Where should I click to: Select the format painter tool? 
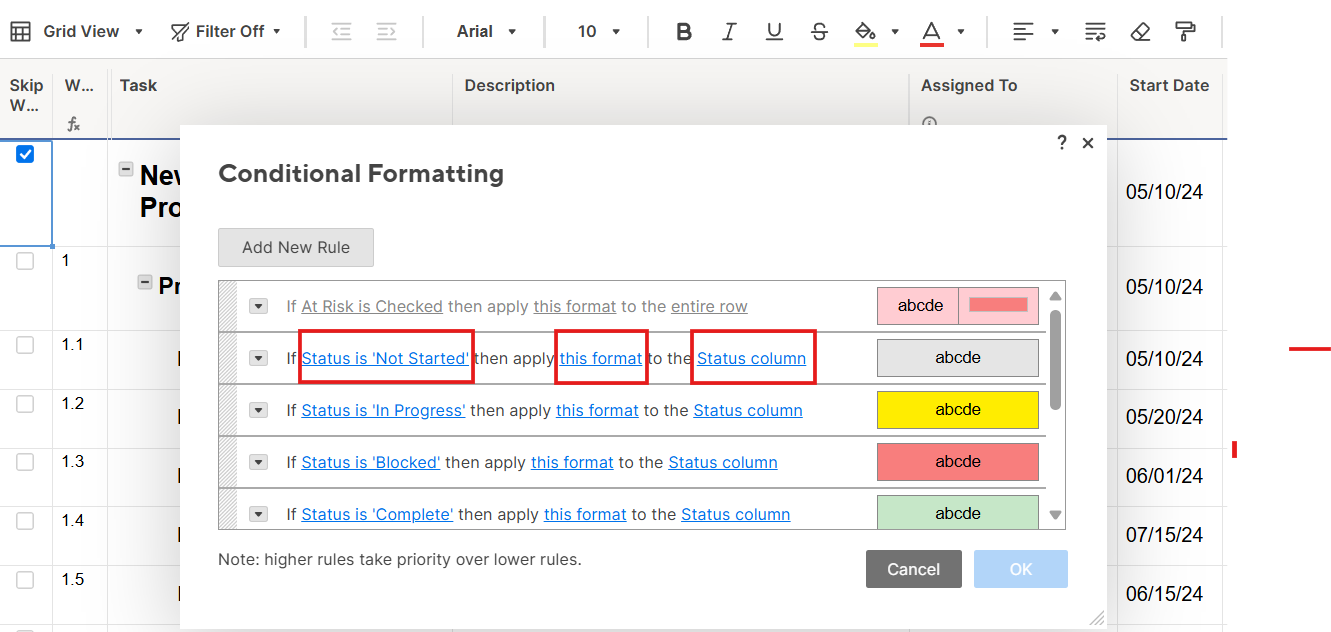(x=1186, y=32)
